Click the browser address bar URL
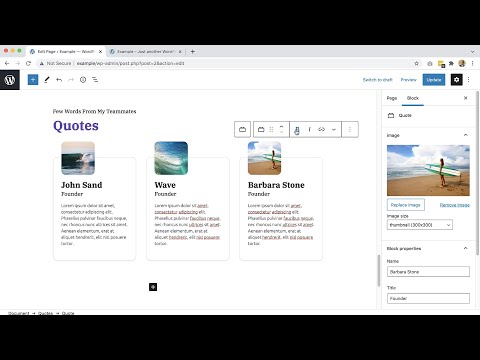Viewport: 480px width, 360px height. (x=130, y=63)
